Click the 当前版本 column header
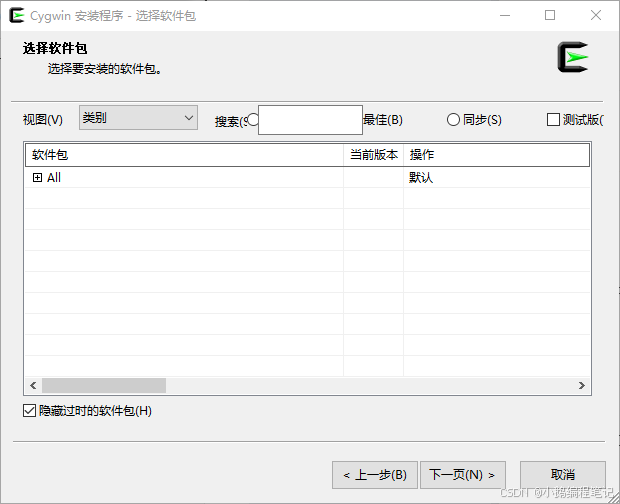 pyautogui.click(x=374, y=155)
